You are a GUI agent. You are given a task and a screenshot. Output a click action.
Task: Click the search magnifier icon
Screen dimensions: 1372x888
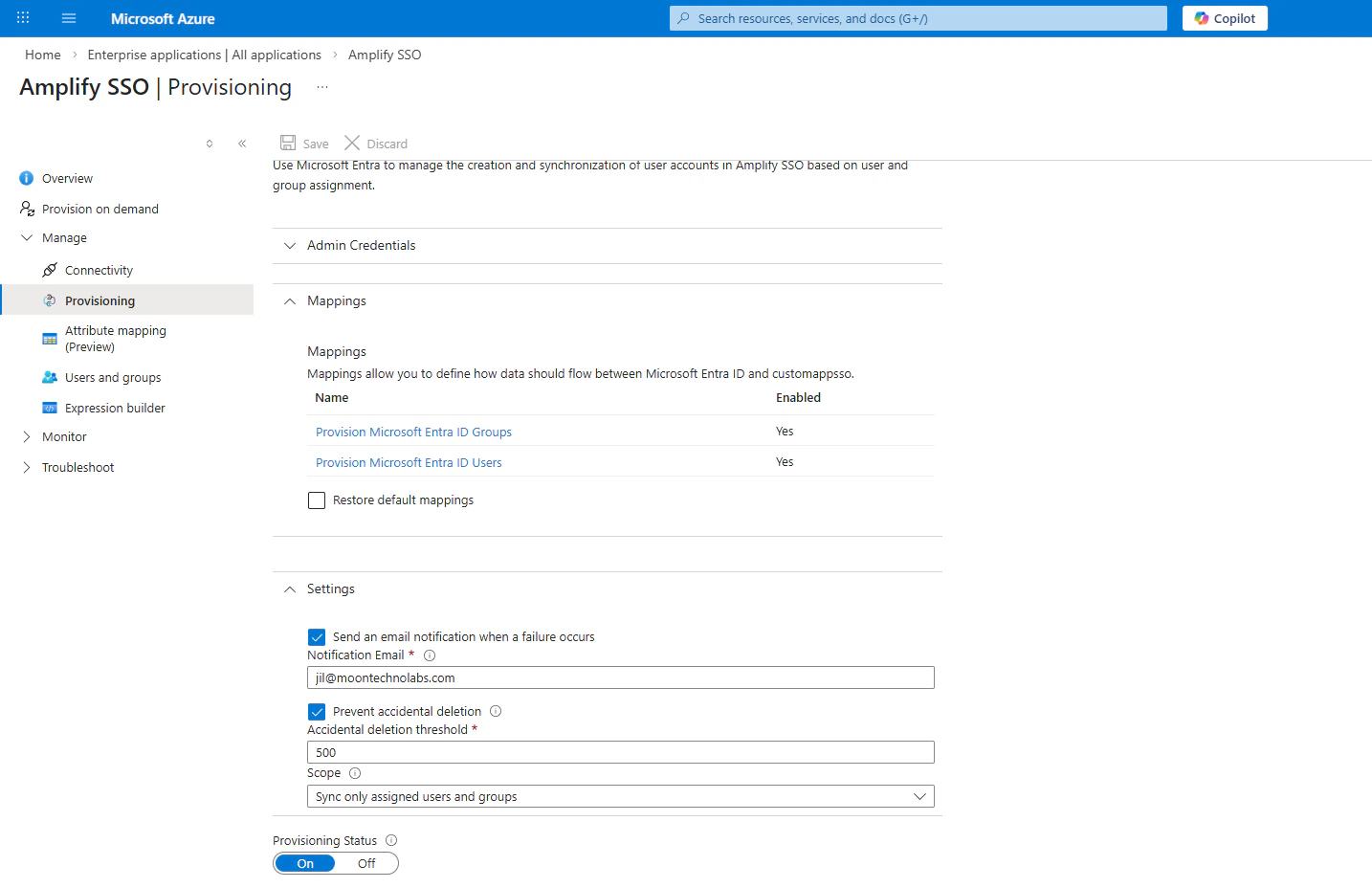click(x=683, y=18)
